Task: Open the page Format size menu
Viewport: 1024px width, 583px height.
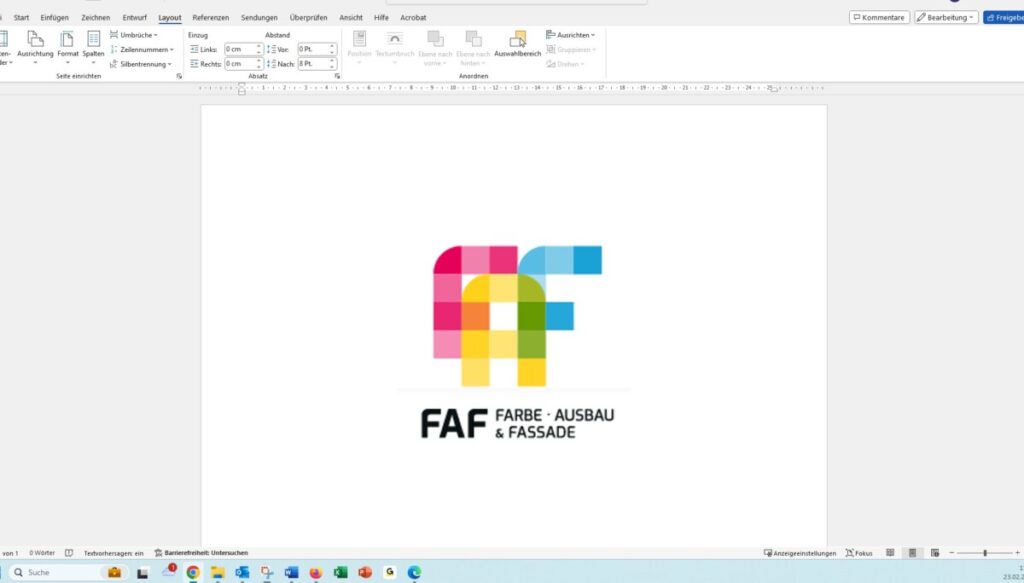Action: (67, 47)
